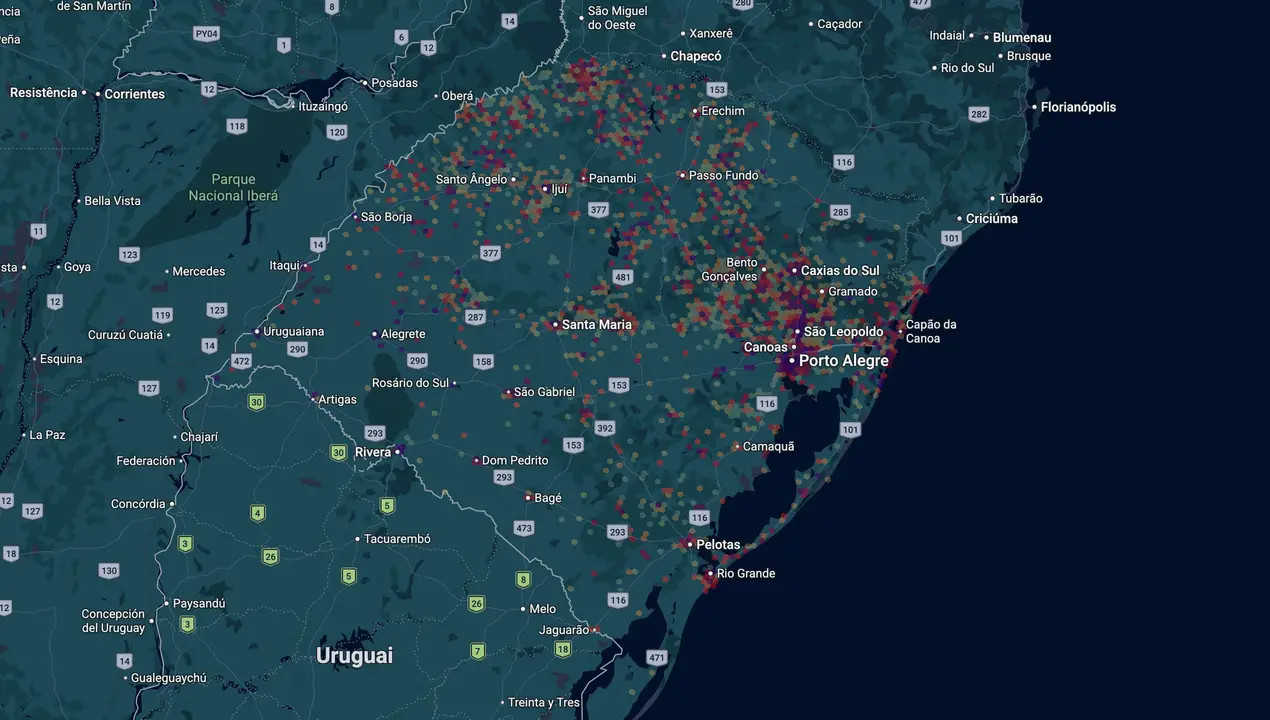Select the Parque Nacional Iberá label
Image resolution: width=1270 pixels, height=720 pixels.
(233, 188)
